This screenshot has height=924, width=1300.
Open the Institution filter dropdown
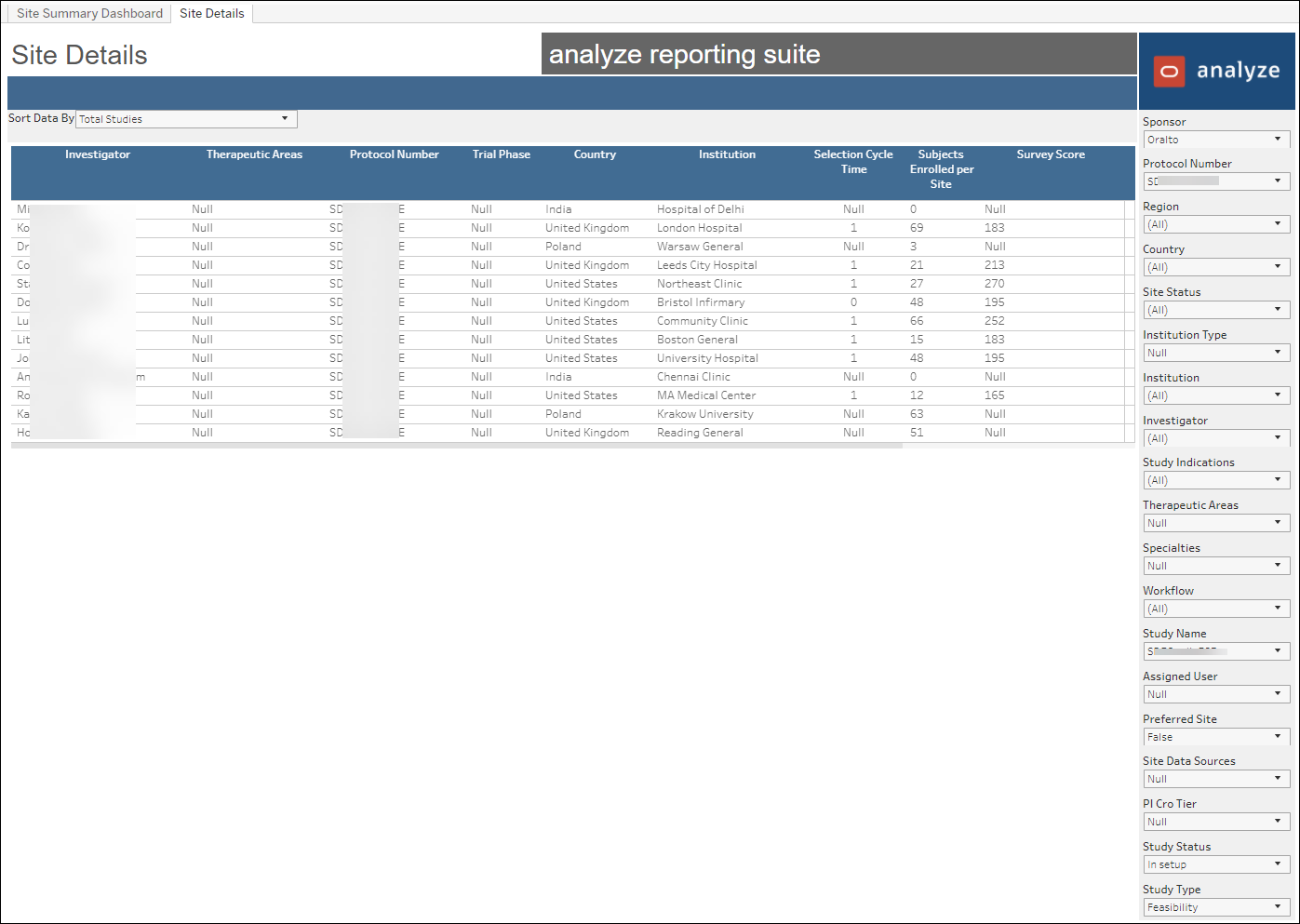[x=1216, y=395]
